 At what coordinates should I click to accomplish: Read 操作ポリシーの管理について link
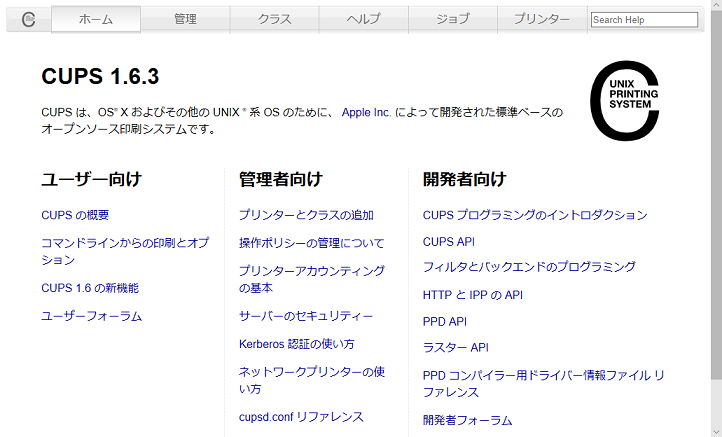(311, 243)
